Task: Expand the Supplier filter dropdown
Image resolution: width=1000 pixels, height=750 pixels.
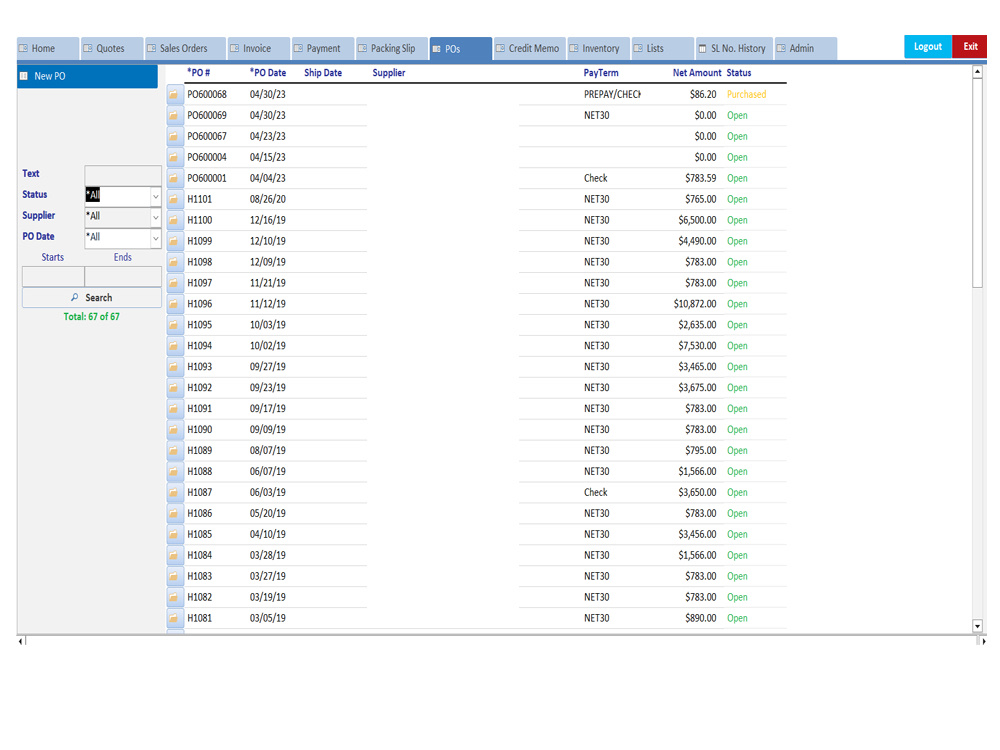Action: pos(155,217)
